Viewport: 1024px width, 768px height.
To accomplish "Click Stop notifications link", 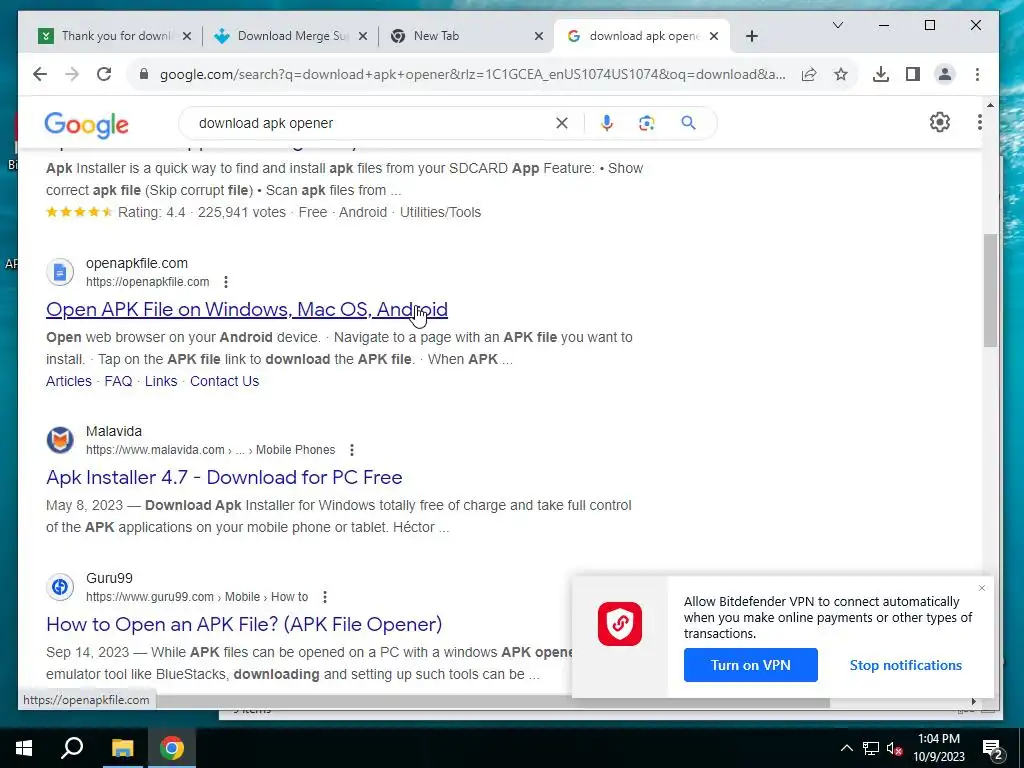I will (905, 665).
